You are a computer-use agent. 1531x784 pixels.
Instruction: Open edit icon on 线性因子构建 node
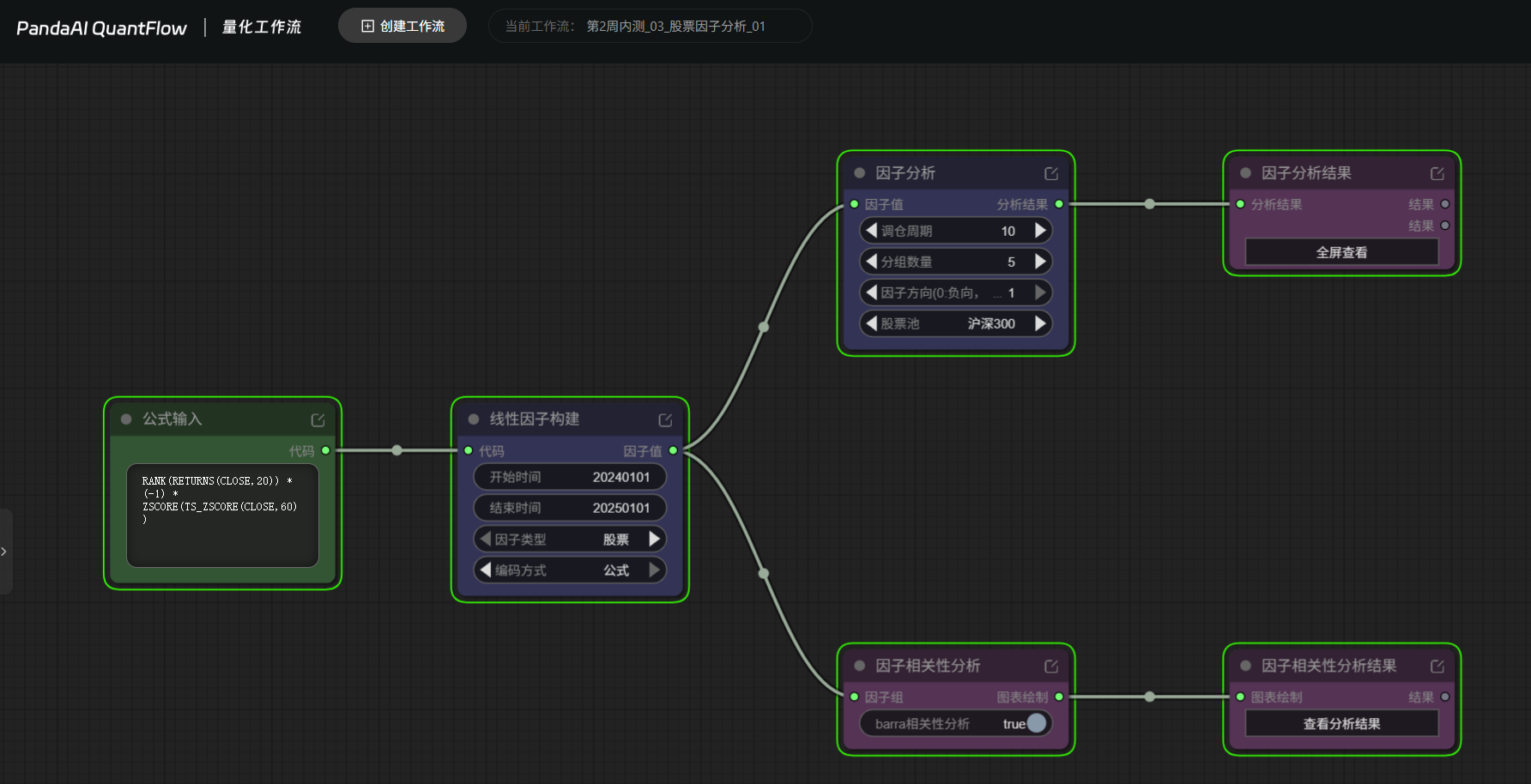tap(665, 420)
